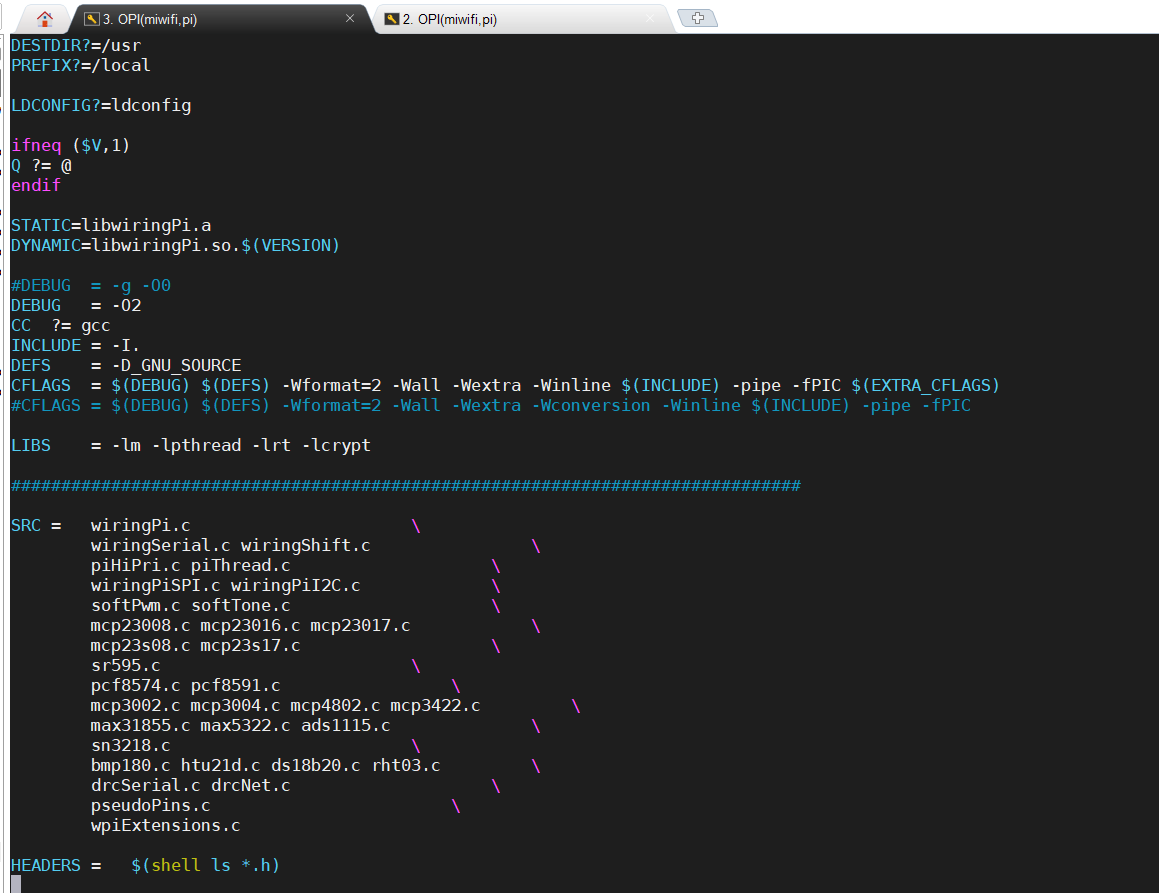Viewport: 1159px width, 893px height.
Task: Click htu21d.c
Action: pos(220,764)
